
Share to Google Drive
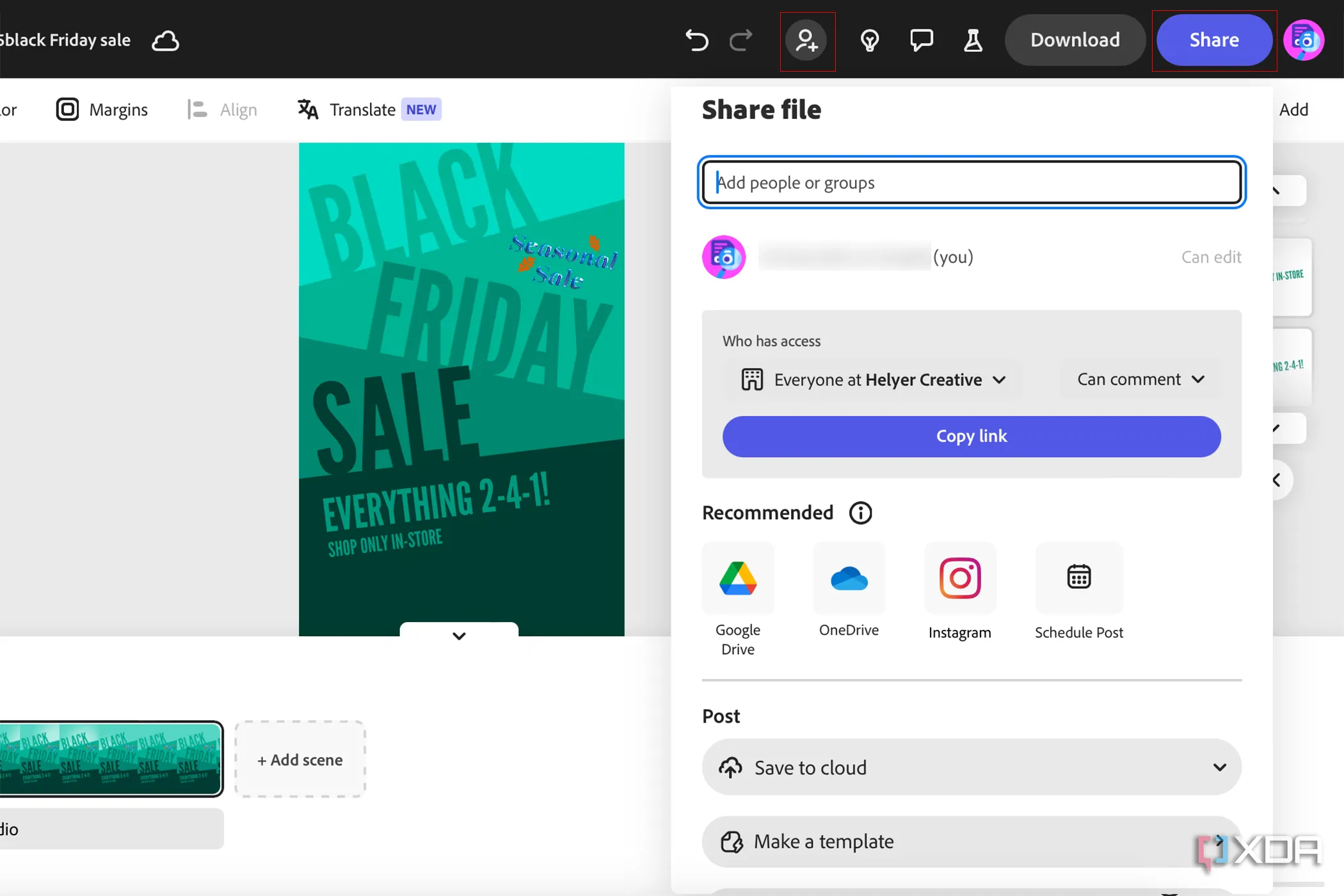pyautogui.click(x=737, y=578)
